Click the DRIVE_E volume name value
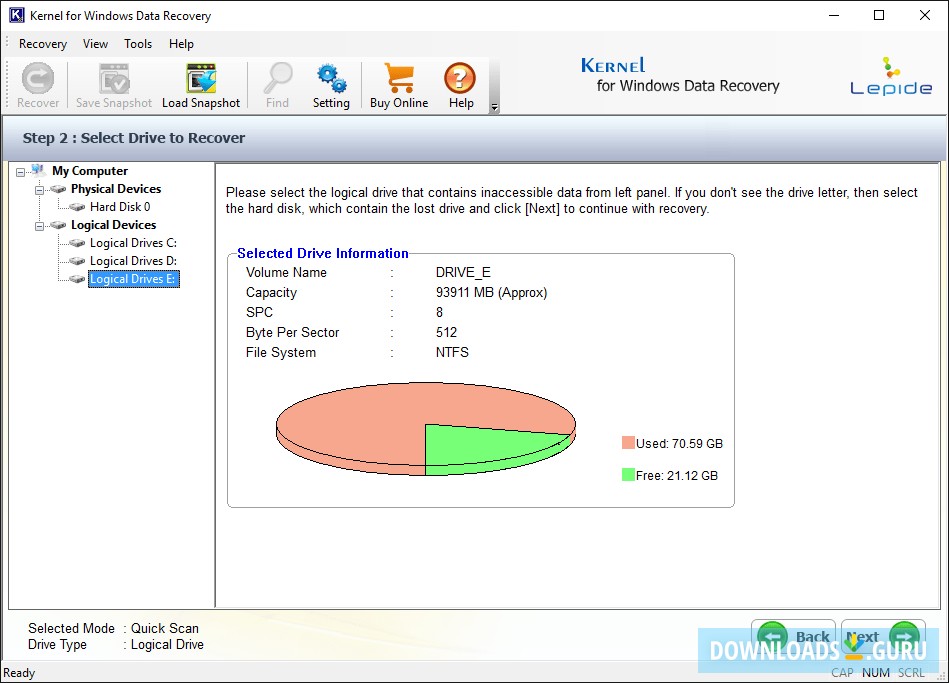This screenshot has width=949, height=683. point(463,272)
